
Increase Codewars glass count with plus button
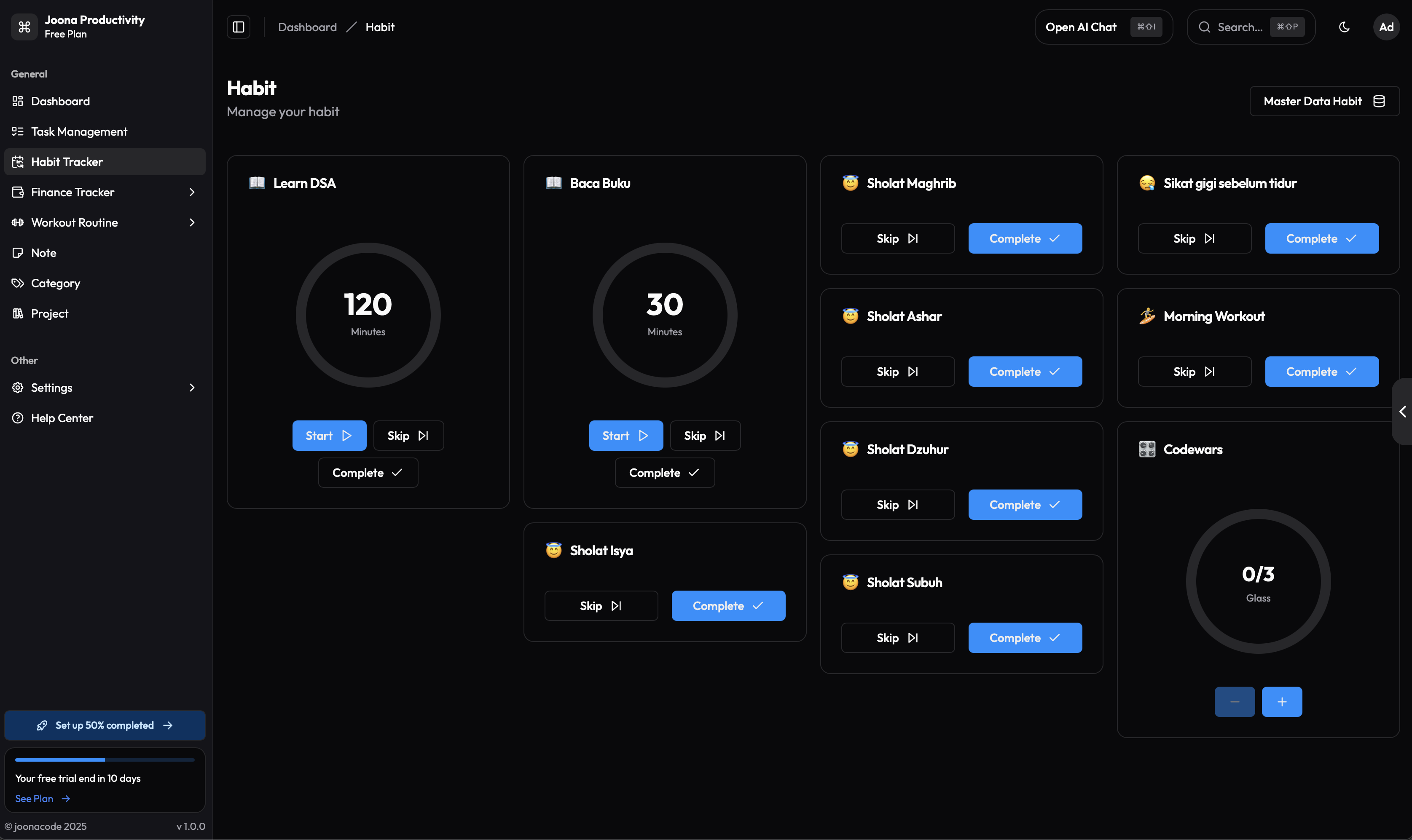[1282, 701]
